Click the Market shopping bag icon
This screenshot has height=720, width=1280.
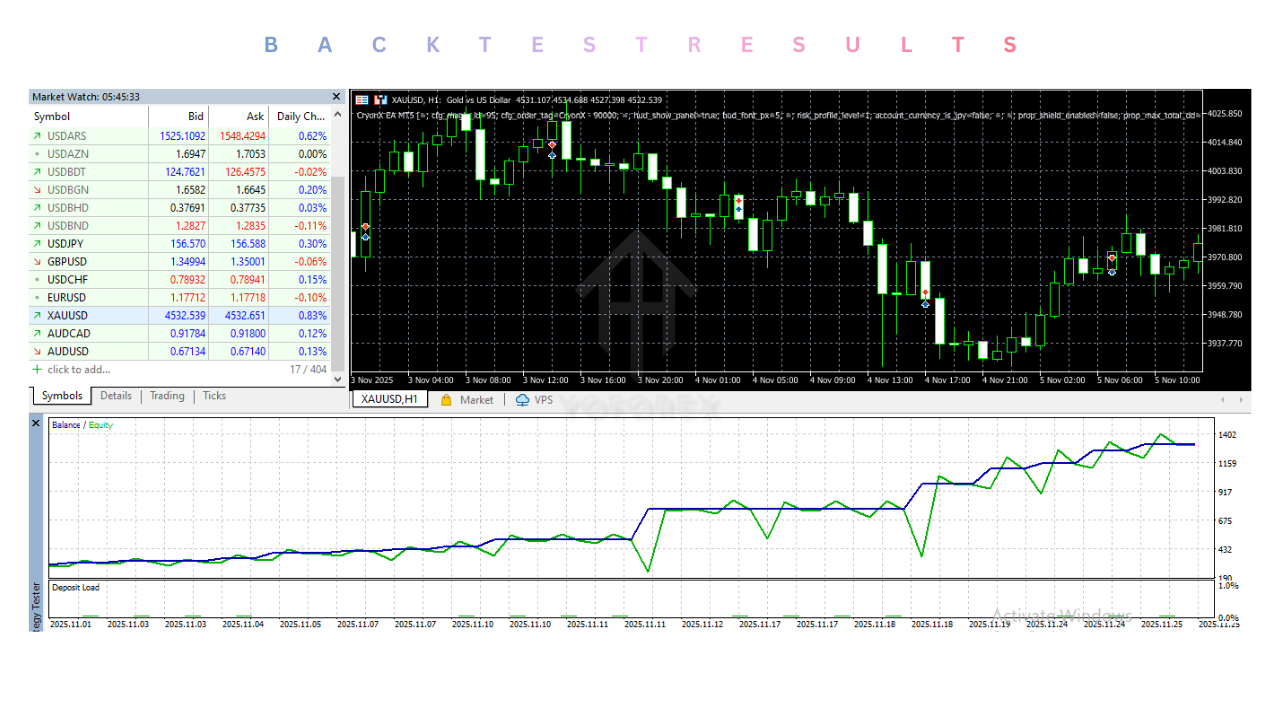[x=446, y=400]
